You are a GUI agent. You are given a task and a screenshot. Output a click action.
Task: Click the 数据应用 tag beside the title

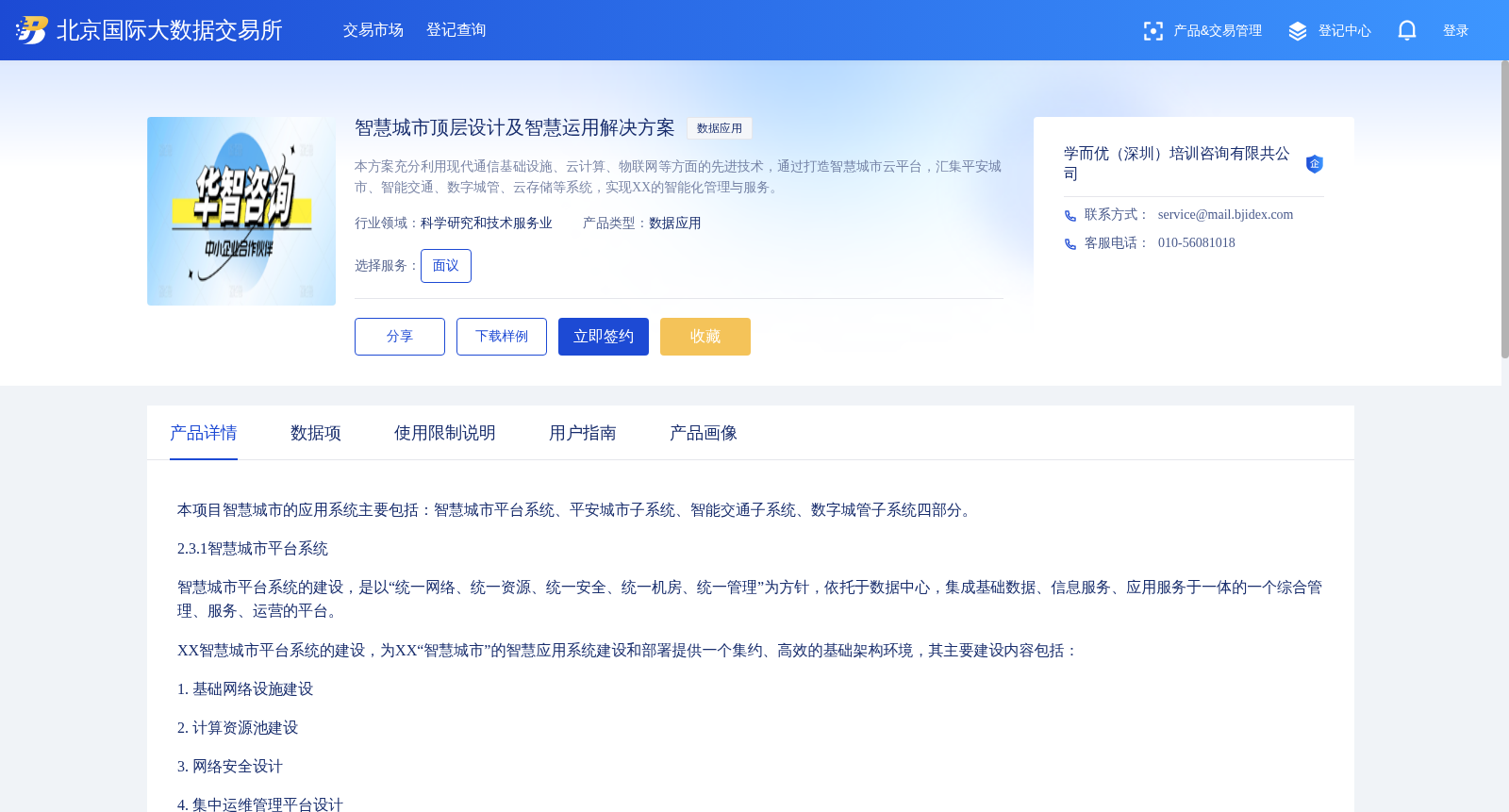[720, 128]
